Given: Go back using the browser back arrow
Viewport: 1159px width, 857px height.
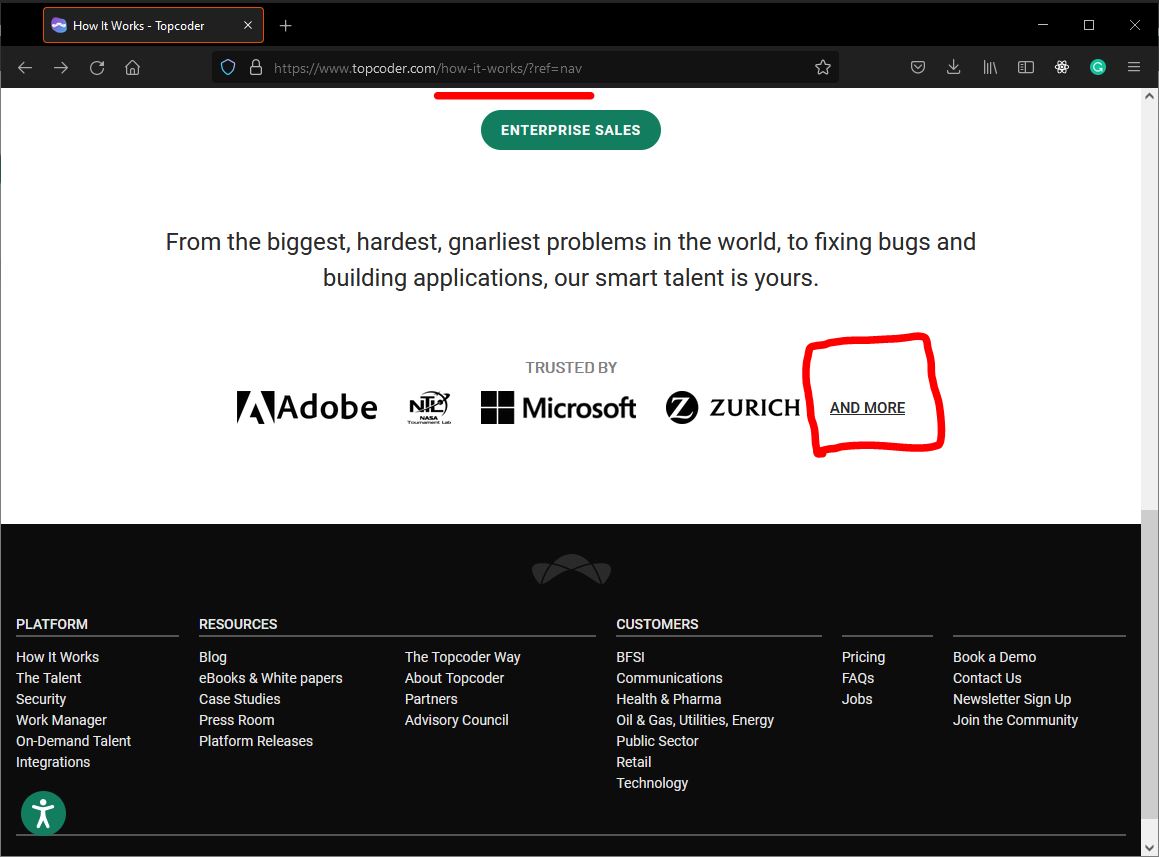Looking at the screenshot, I should (25, 68).
